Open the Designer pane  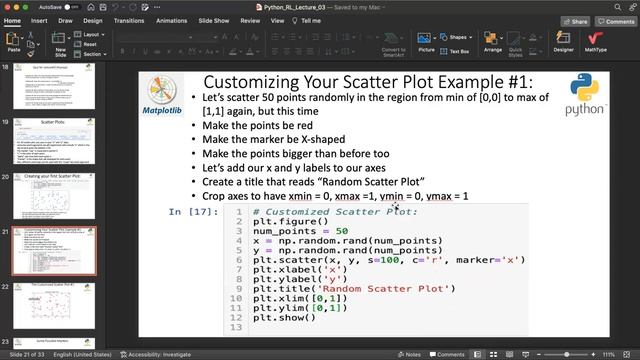click(564, 42)
